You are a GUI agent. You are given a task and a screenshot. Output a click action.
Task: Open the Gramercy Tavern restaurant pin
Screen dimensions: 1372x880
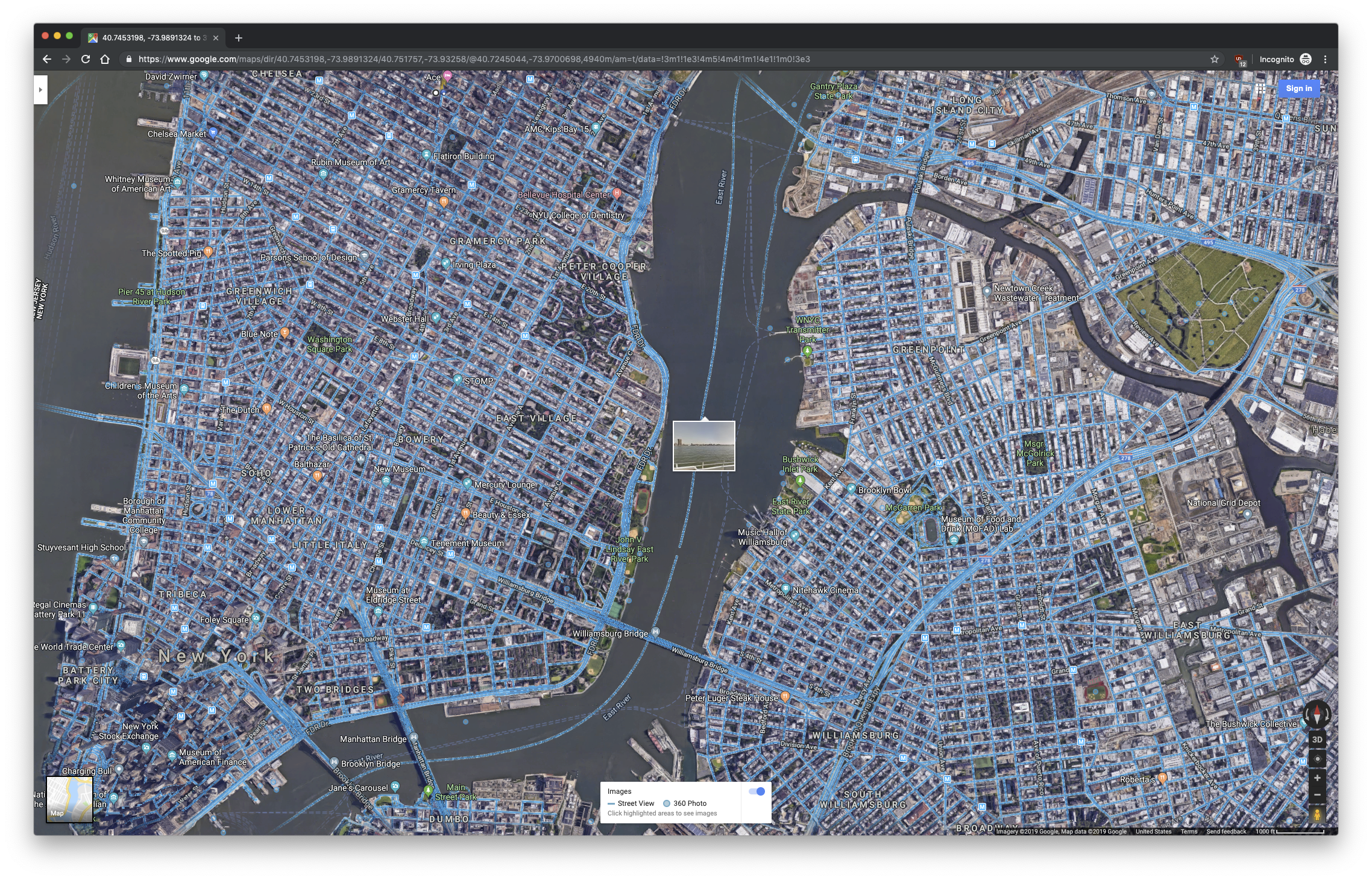(x=444, y=202)
